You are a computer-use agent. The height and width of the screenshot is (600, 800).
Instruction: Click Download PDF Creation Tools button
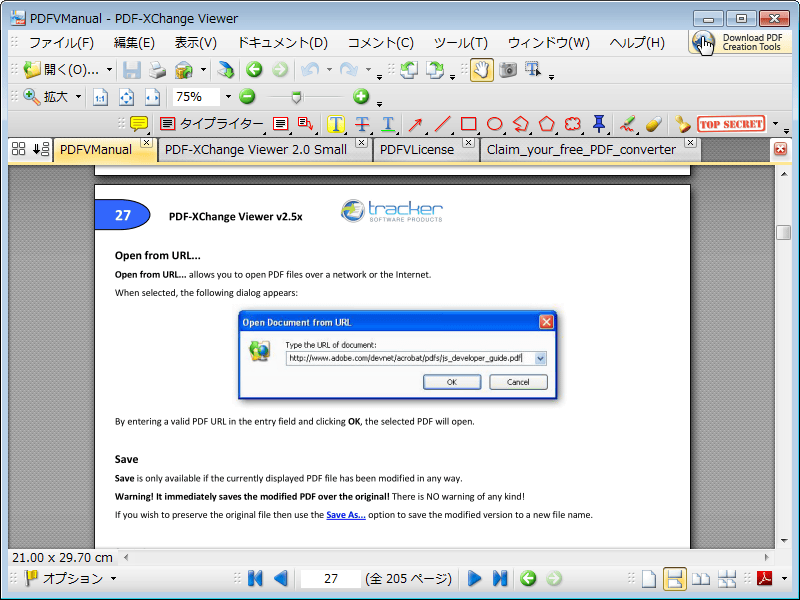[740, 42]
